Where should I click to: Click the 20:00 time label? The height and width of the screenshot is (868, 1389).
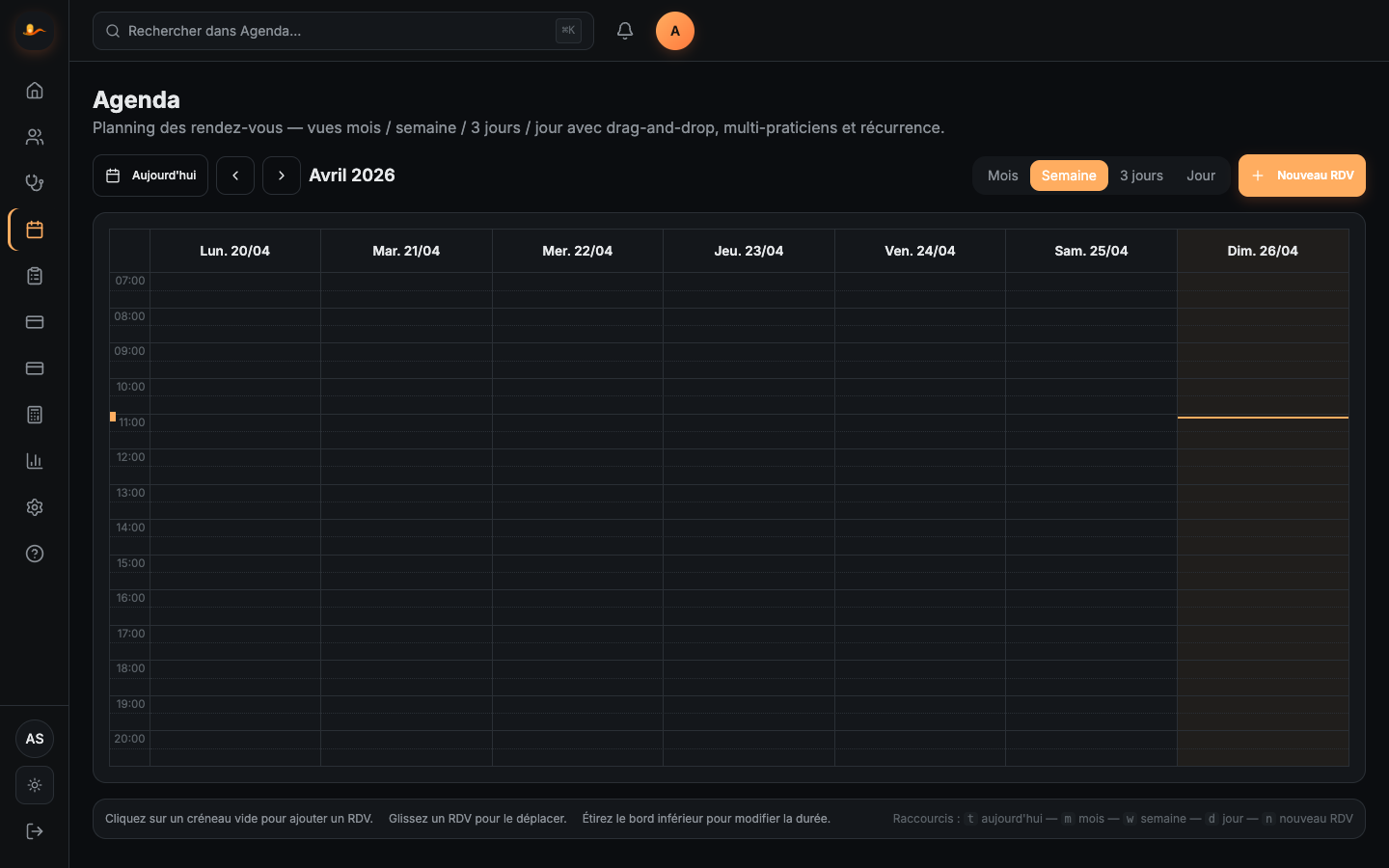129,739
